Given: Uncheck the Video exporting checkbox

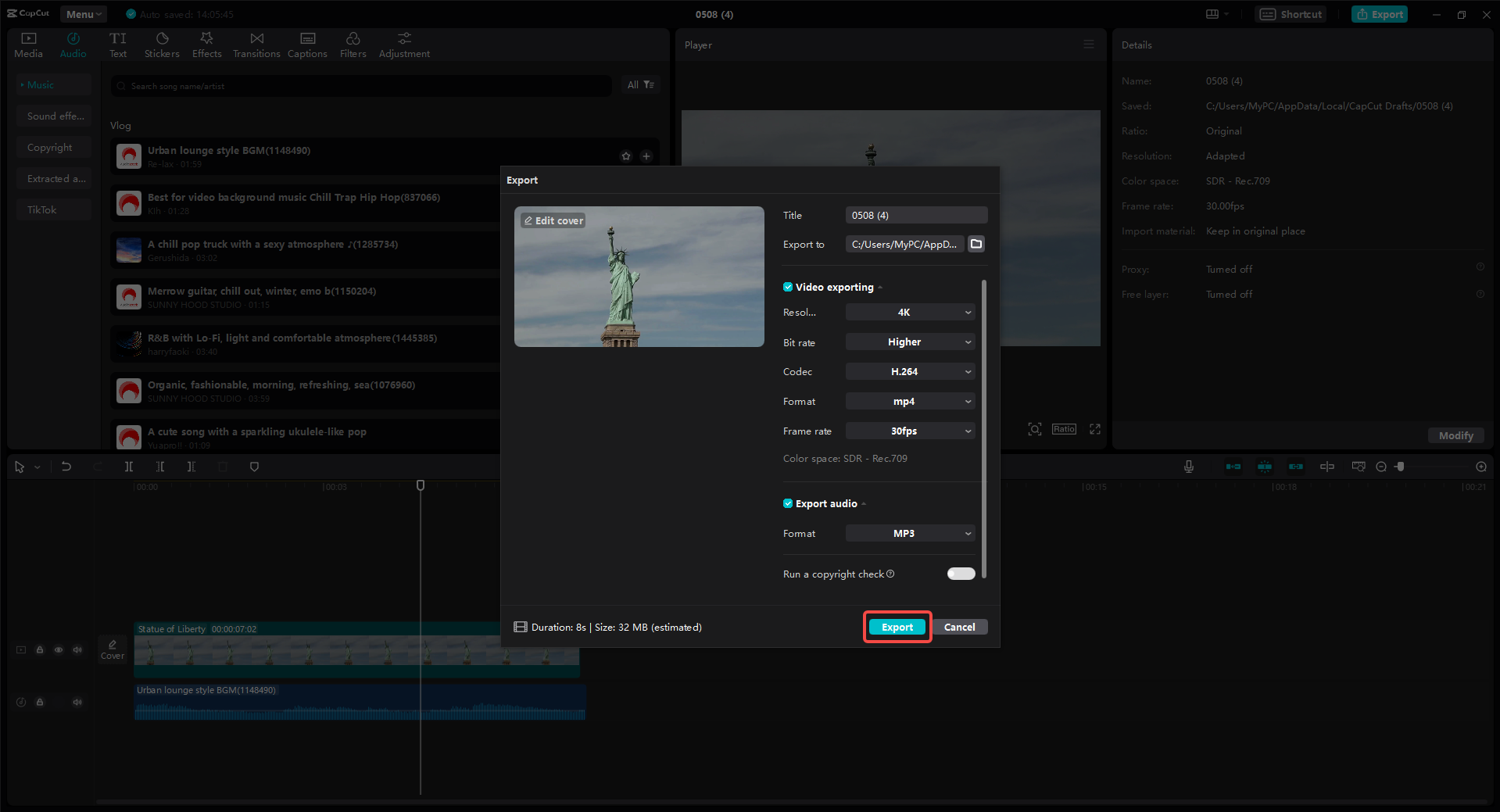Looking at the screenshot, I should (x=787, y=287).
